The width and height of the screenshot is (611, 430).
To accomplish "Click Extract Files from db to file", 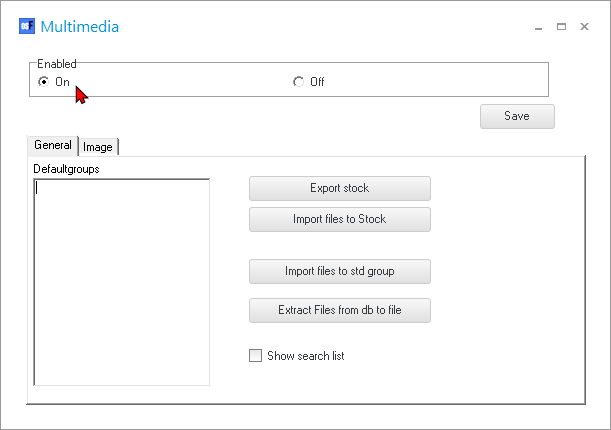I will point(339,310).
